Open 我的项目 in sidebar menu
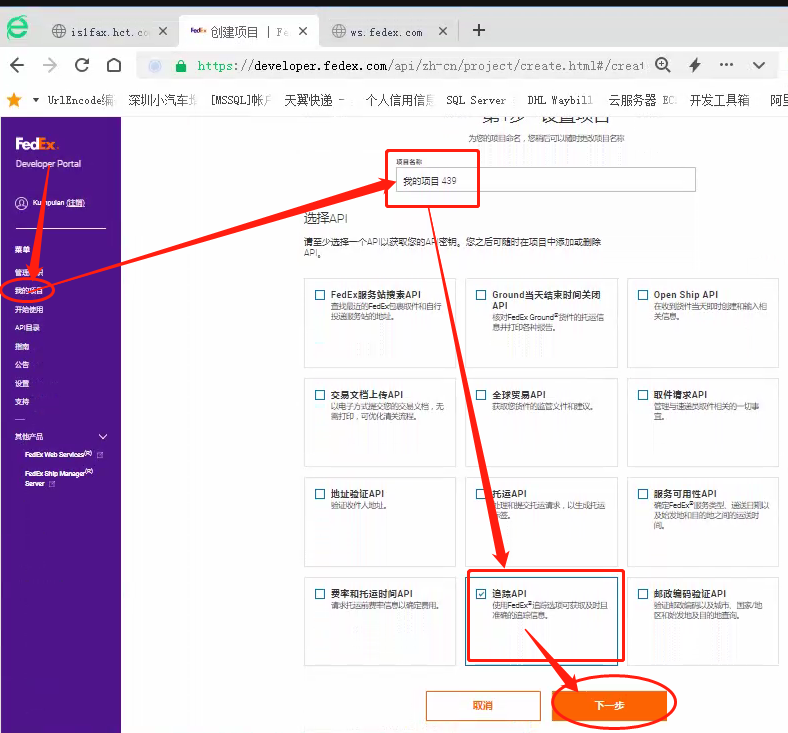 29,290
